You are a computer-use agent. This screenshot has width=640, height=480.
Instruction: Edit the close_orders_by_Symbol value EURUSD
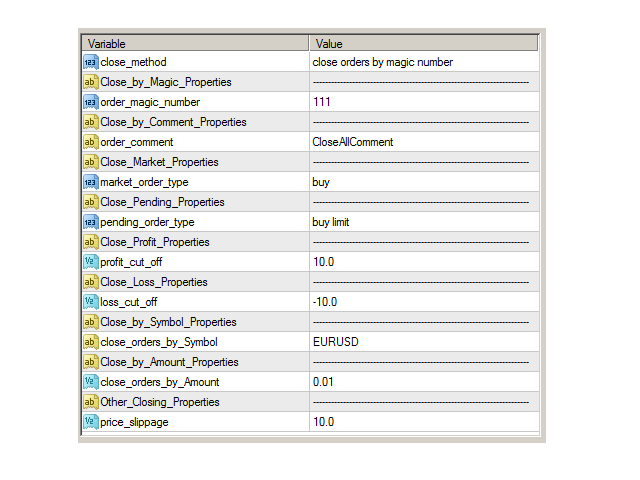point(336,342)
